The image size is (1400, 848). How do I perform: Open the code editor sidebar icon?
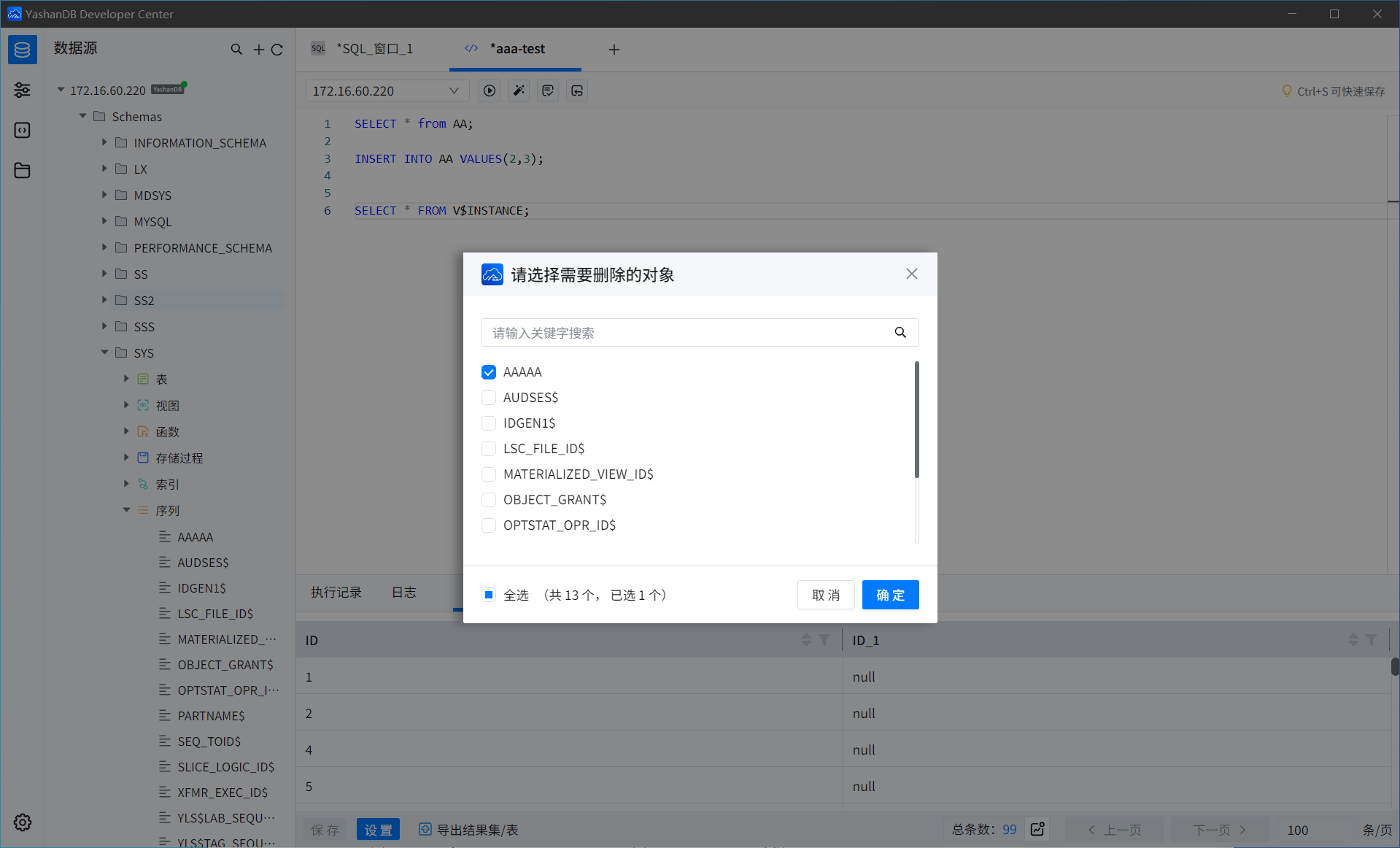click(22, 130)
